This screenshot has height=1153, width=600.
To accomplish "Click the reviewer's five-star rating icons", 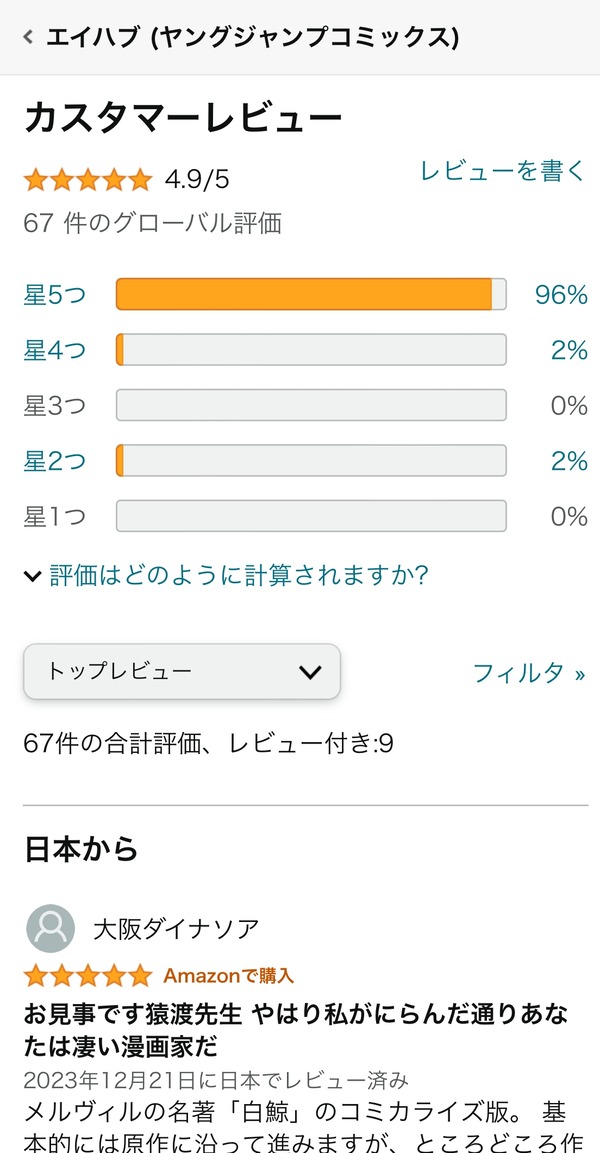I will [88, 975].
